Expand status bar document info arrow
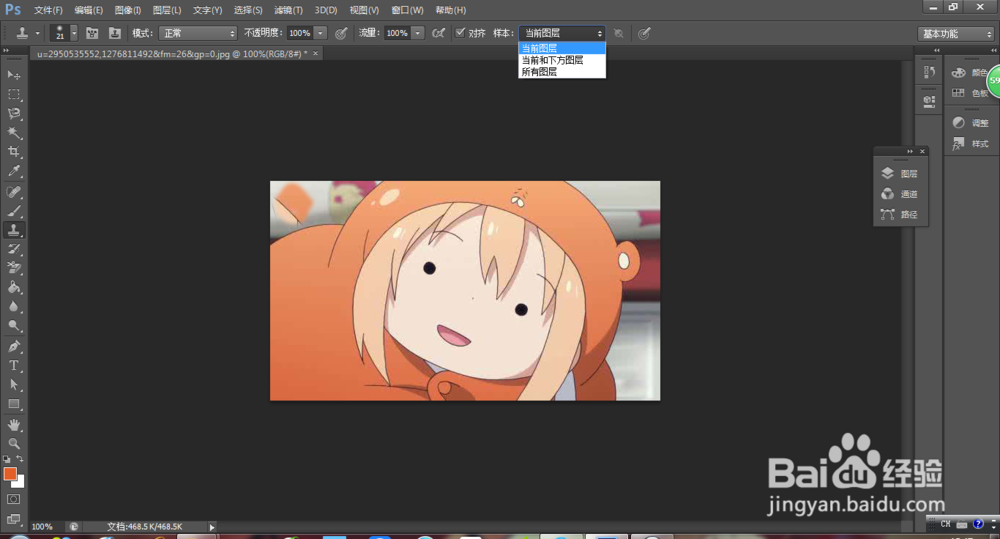 (x=212, y=527)
